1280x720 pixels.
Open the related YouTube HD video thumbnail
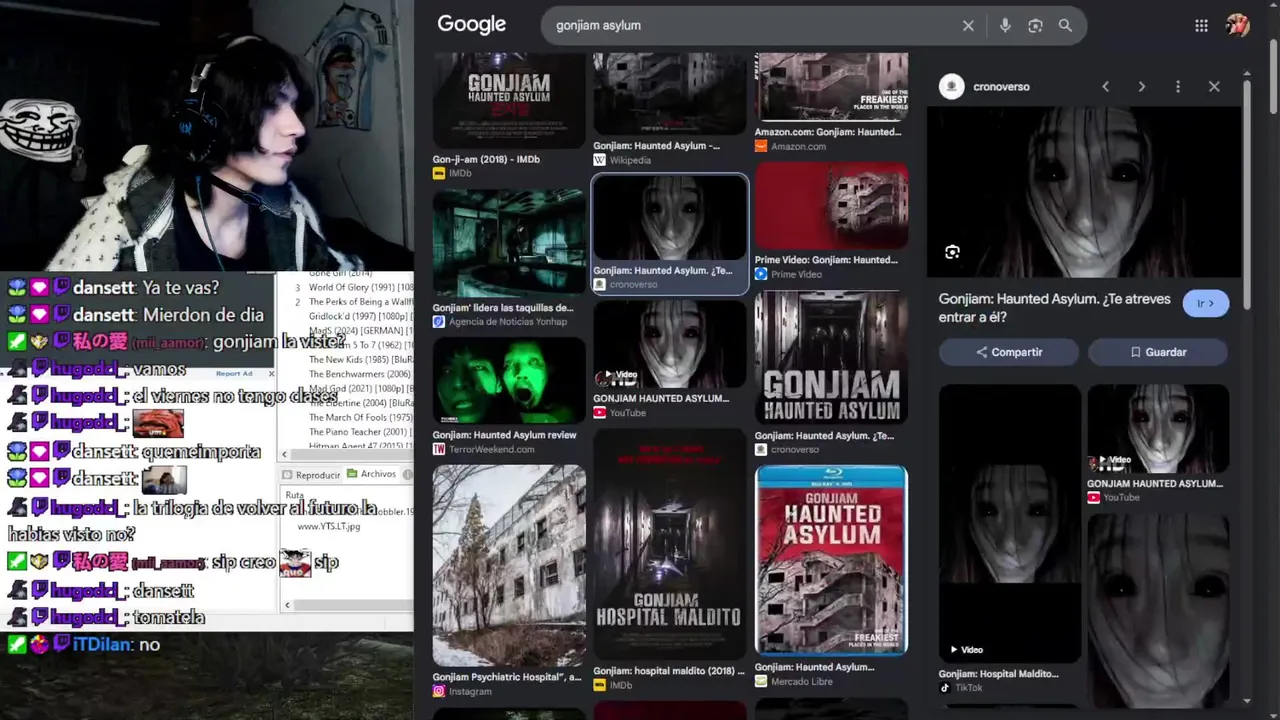click(x=1158, y=429)
